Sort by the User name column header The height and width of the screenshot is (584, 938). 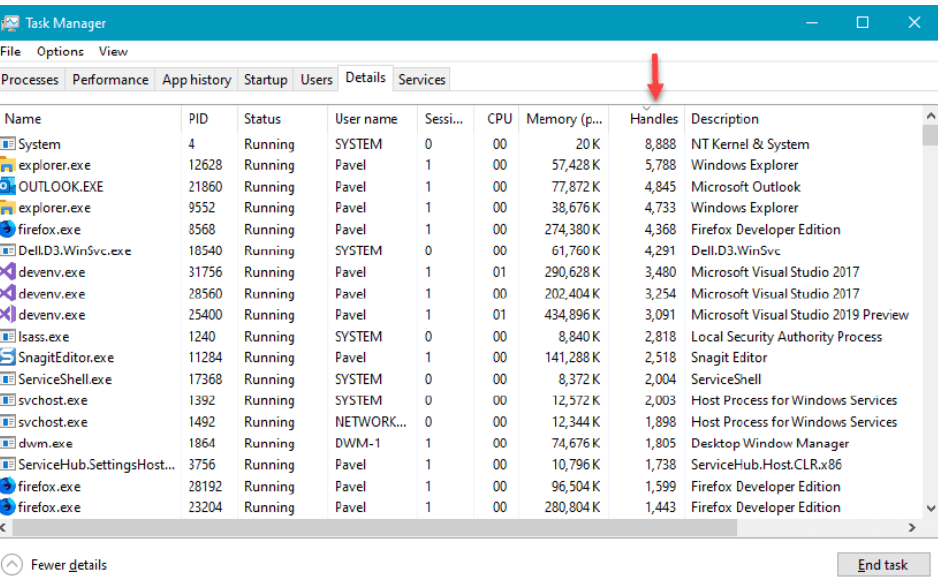(372, 119)
